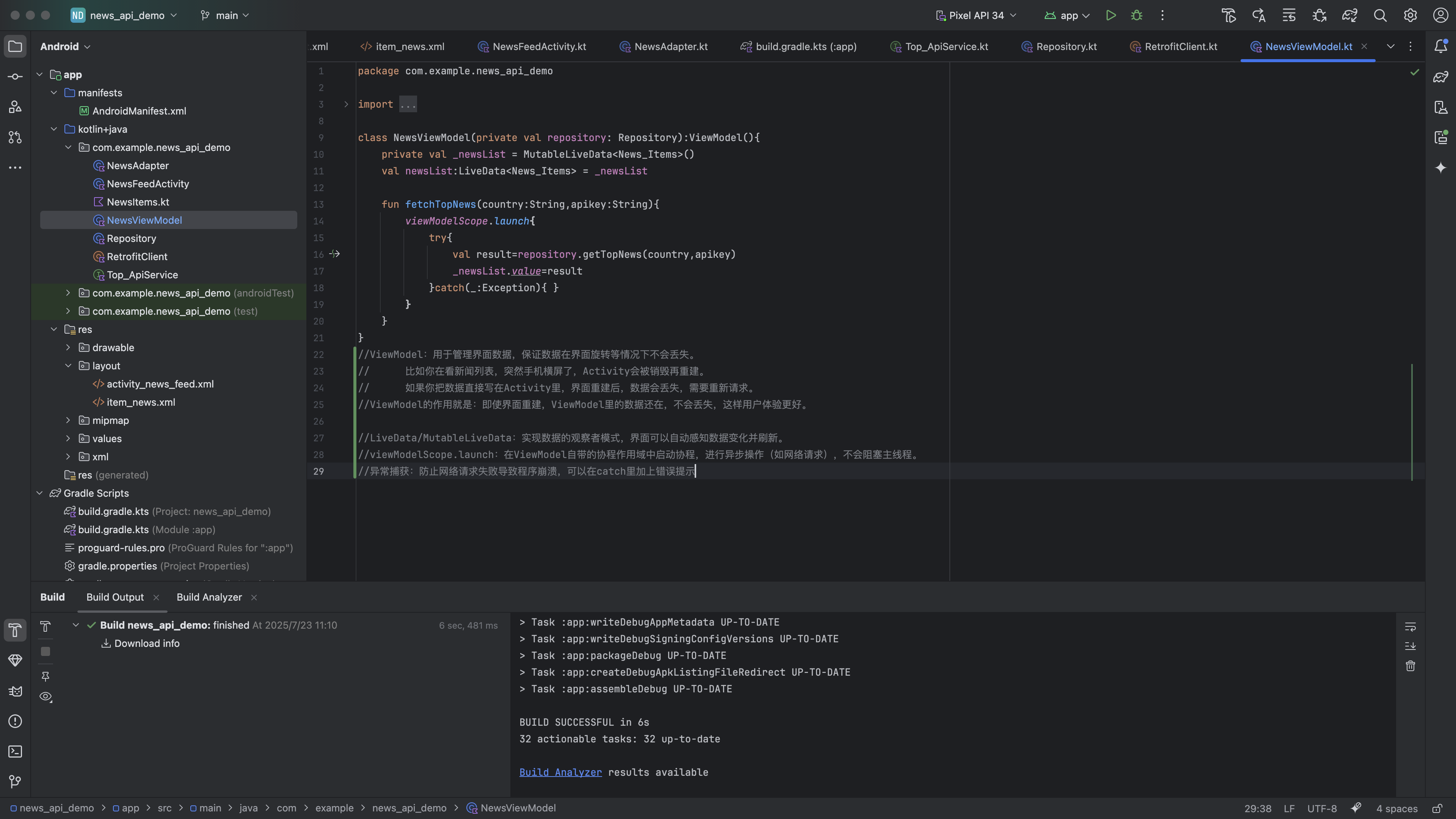This screenshot has width=1456, height=819.
Task: Click the inspections green checkmark in editor
Action: pyautogui.click(x=1414, y=72)
